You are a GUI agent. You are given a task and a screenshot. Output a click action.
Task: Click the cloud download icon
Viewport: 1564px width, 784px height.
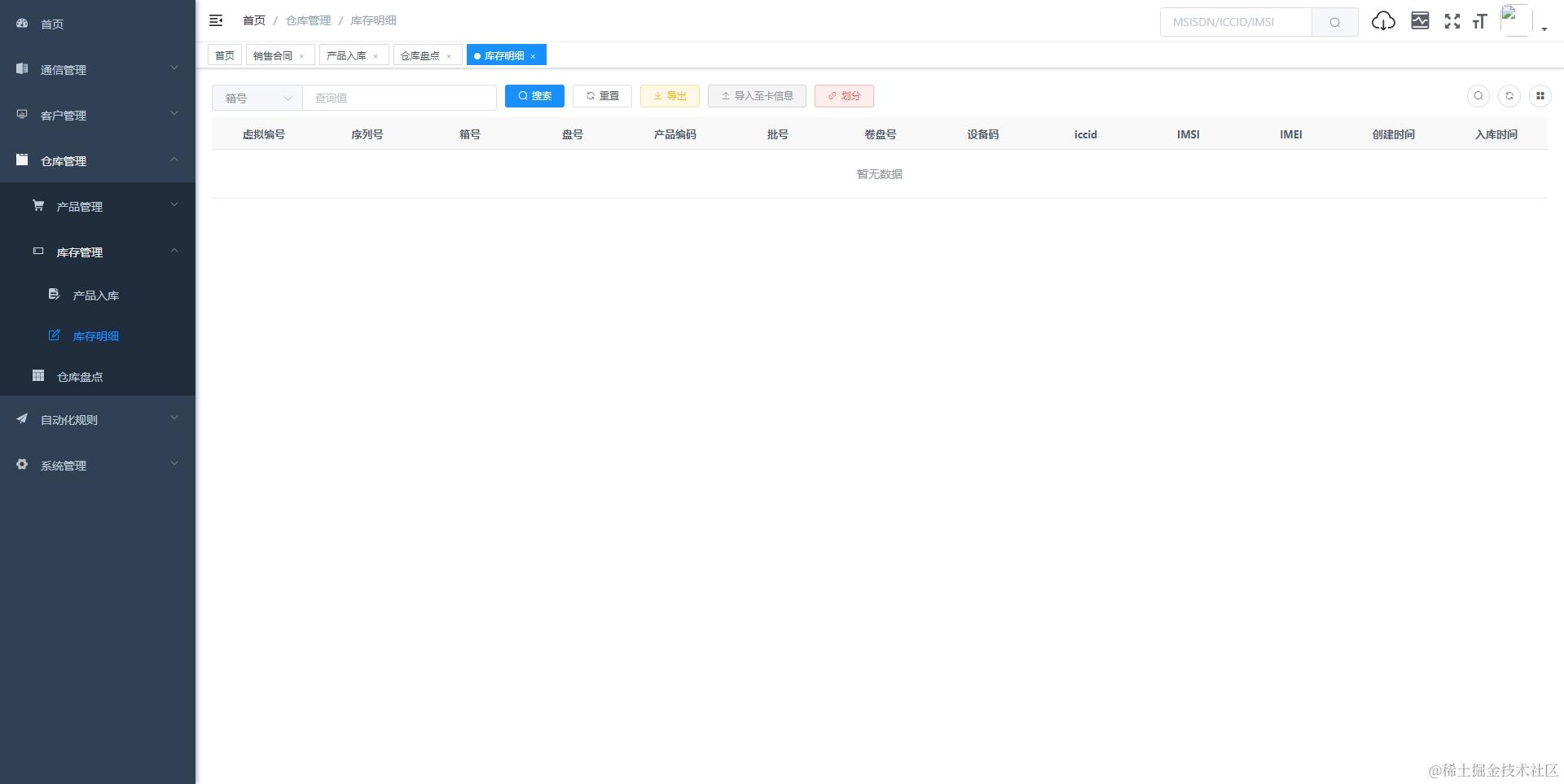(x=1383, y=21)
